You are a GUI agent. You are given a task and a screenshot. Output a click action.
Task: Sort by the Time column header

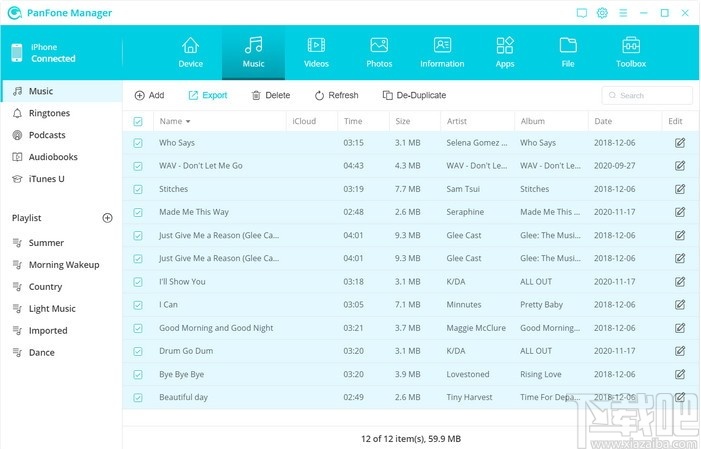pos(353,121)
